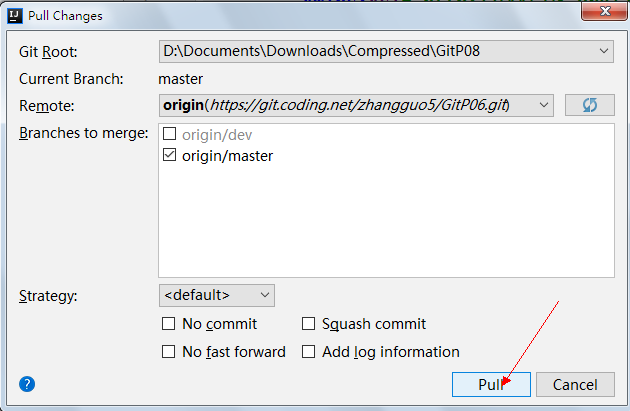The image size is (630, 411).
Task: Uncheck the origin/master branch checkbox
Action: coord(169,155)
